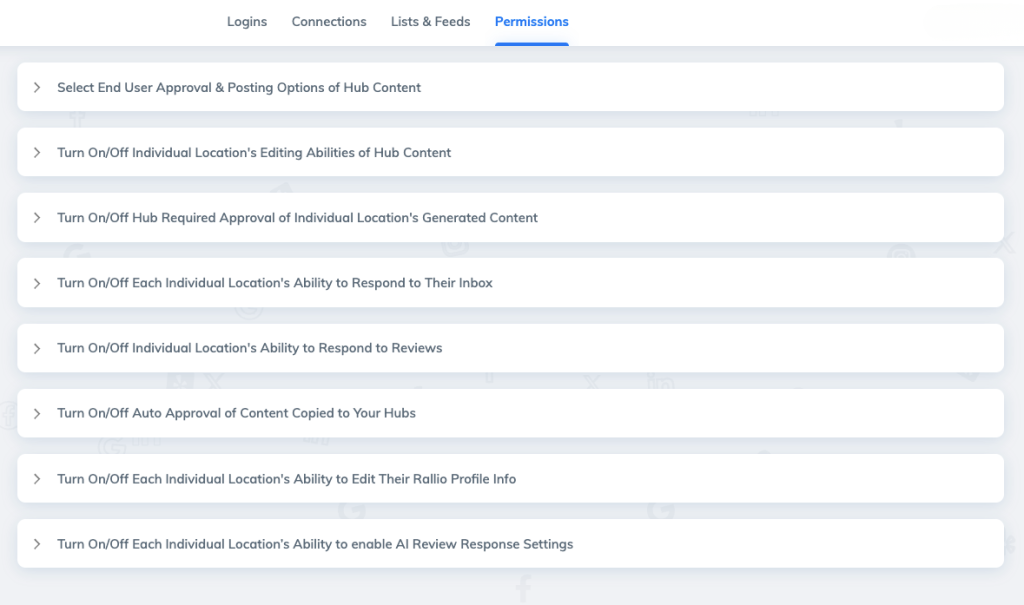The width and height of the screenshot is (1024, 605).
Task: Click chevron next to Respond to Their Inbox
Action: pos(37,283)
